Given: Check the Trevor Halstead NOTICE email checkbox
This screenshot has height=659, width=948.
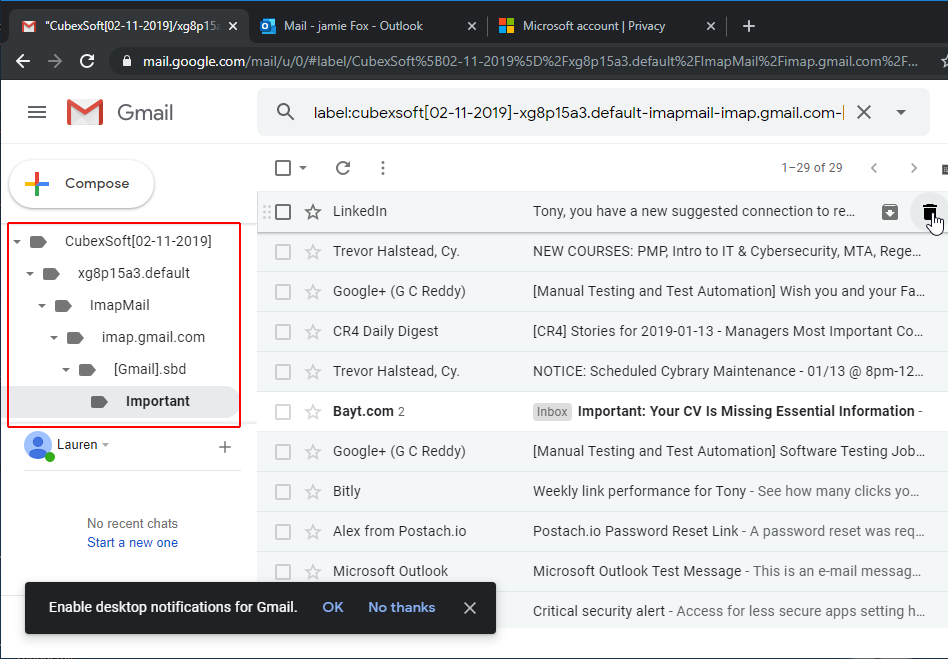Looking at the screenshot, I should [283, 371].
